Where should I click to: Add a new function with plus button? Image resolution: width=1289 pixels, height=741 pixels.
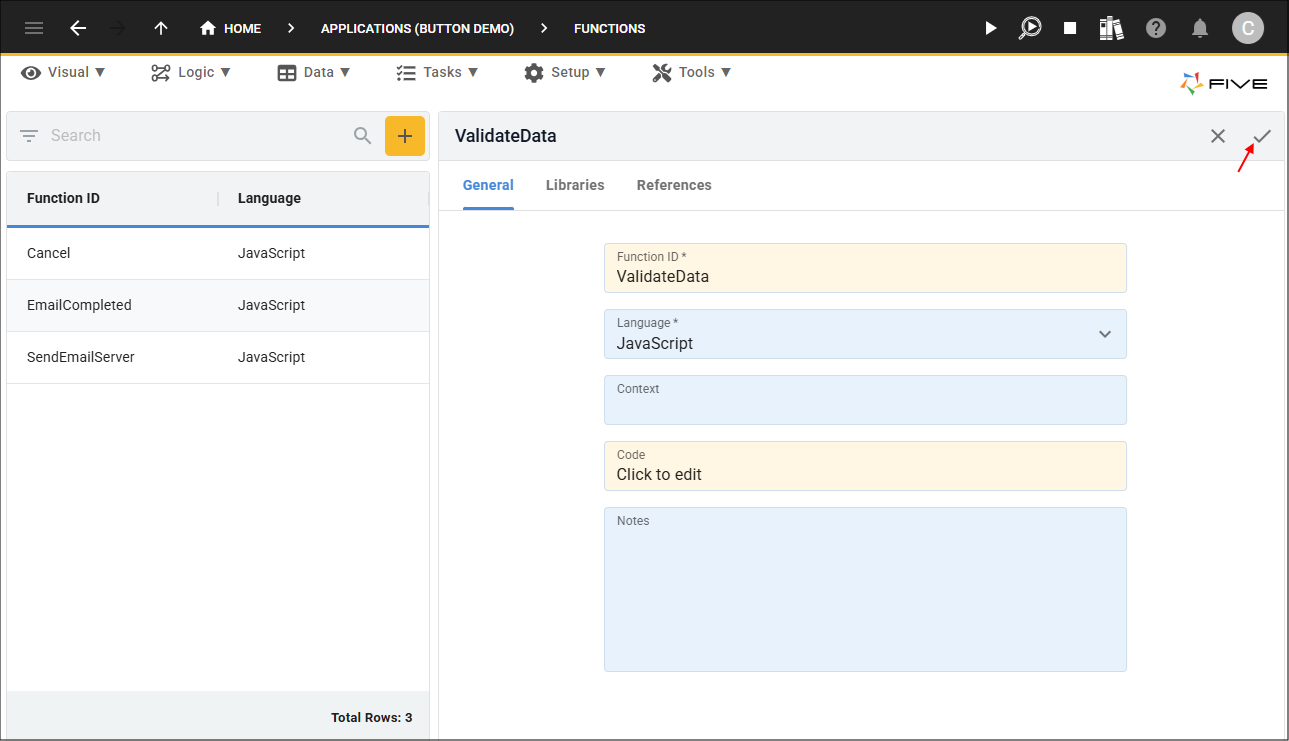[x=405, y=136]
